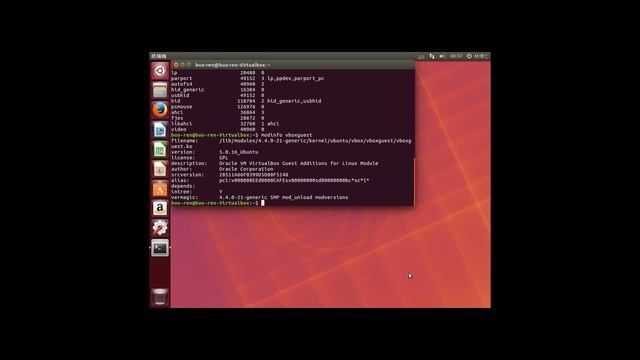The image size is (640, 360).
Task: Click the size value "118784"
Action: pos(246,101)
